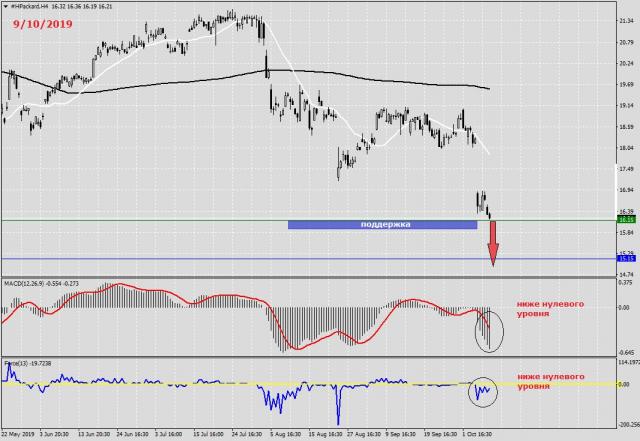Select the red text next to Force panel
This screenshot has width=640, height=441.
(x=549, y=381)
